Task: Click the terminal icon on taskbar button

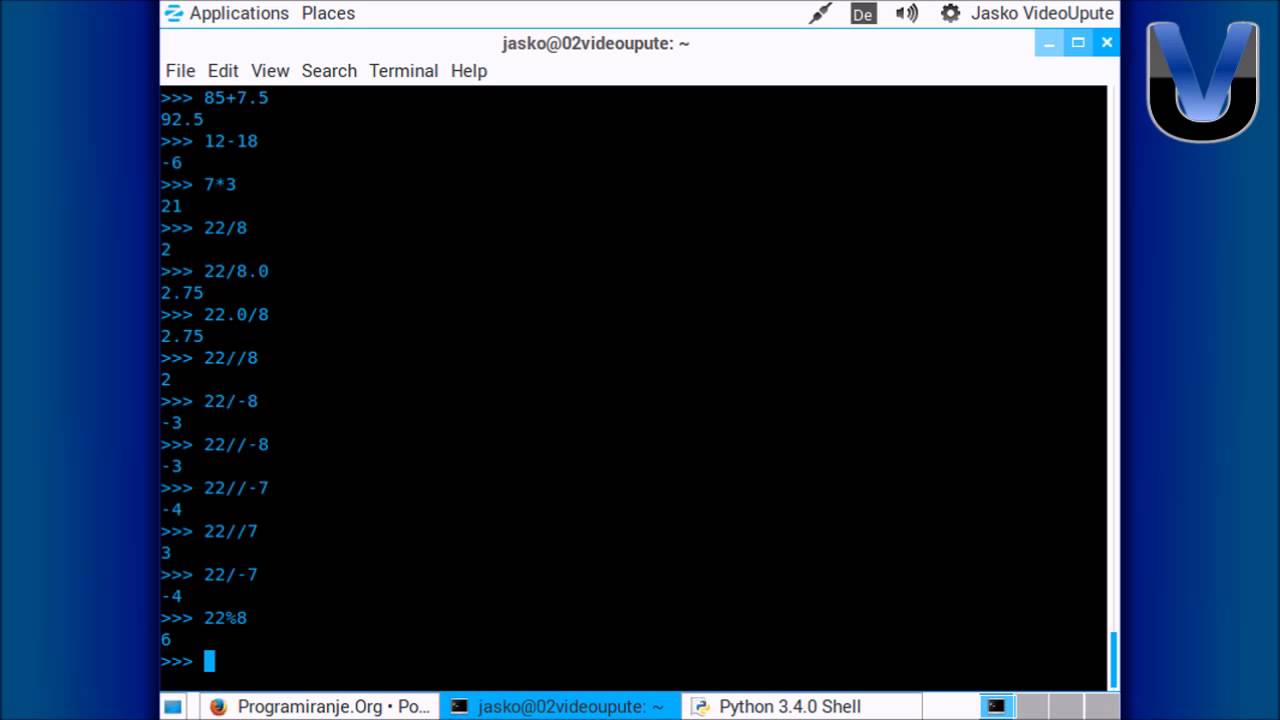Action: click(459, 706)
